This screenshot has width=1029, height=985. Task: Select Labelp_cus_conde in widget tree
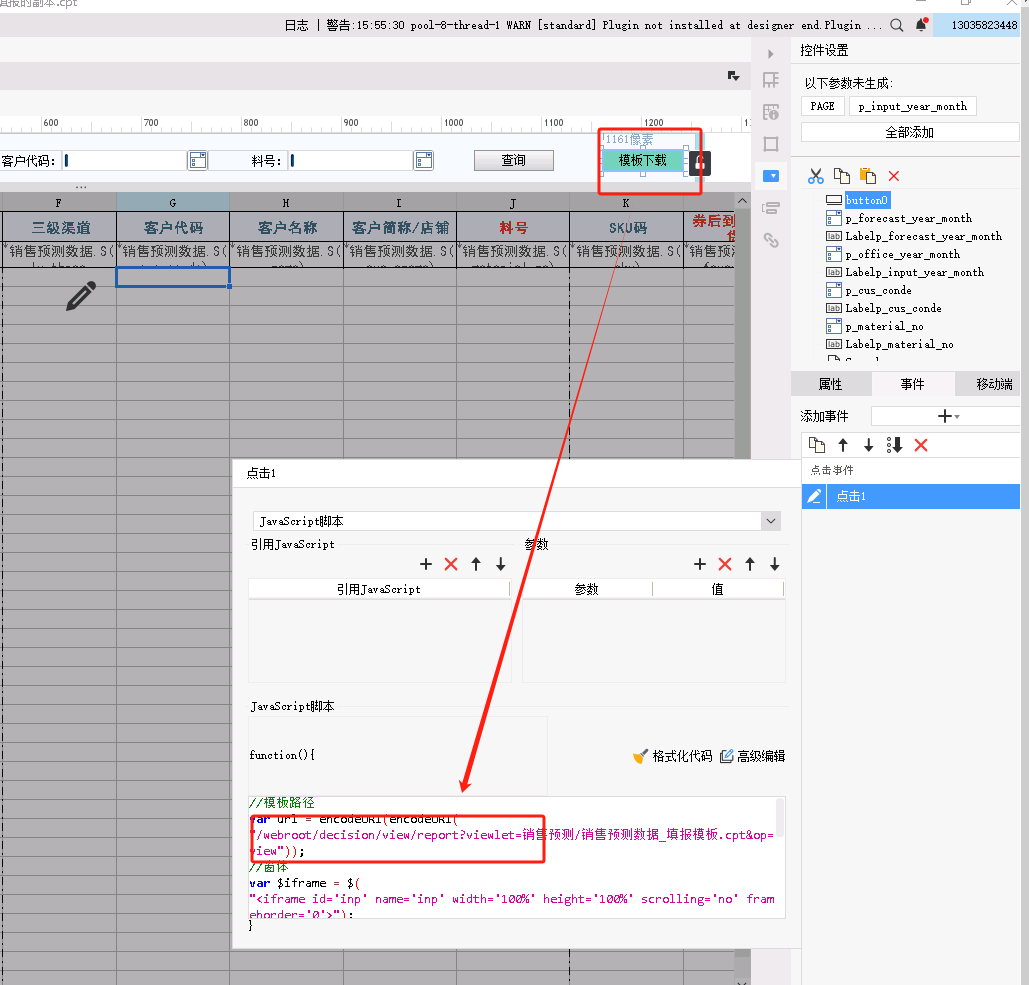tap(893, 308)
